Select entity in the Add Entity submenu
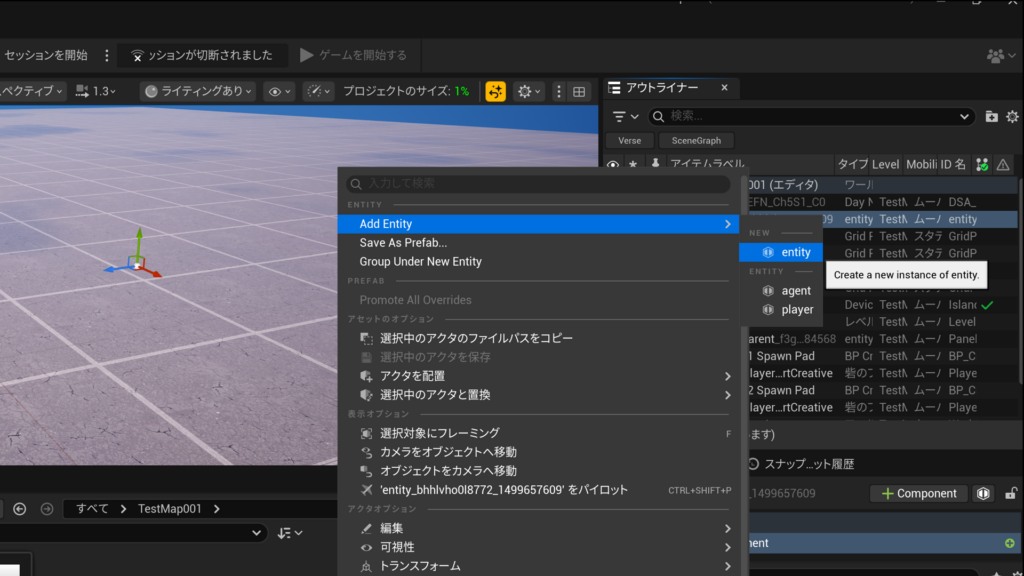Screen dimensions: 1024x576 click(x=795, y=253)
